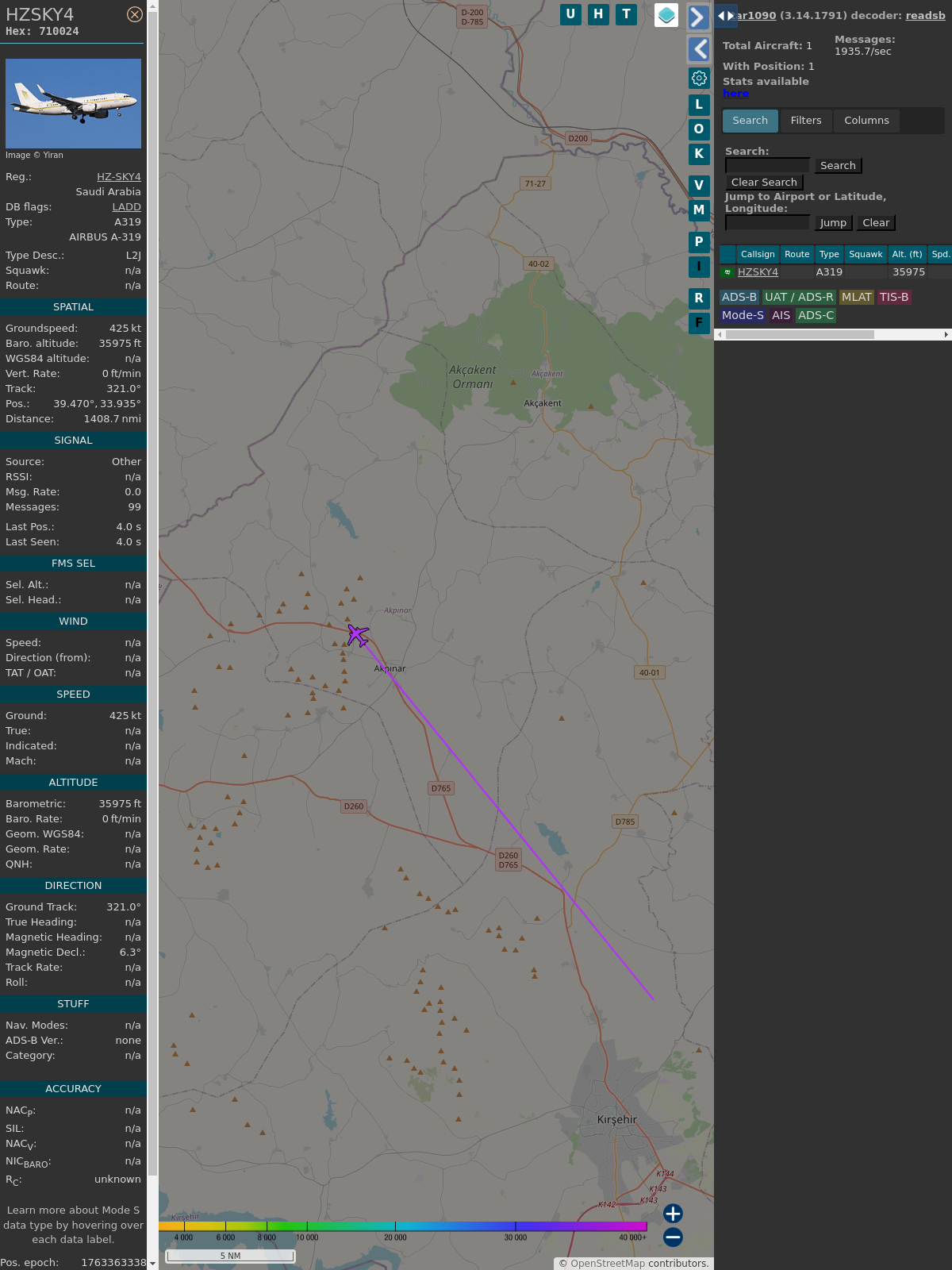Toggle the U map button
This screenshot has height=1270, width=952.
pos(570,14)
